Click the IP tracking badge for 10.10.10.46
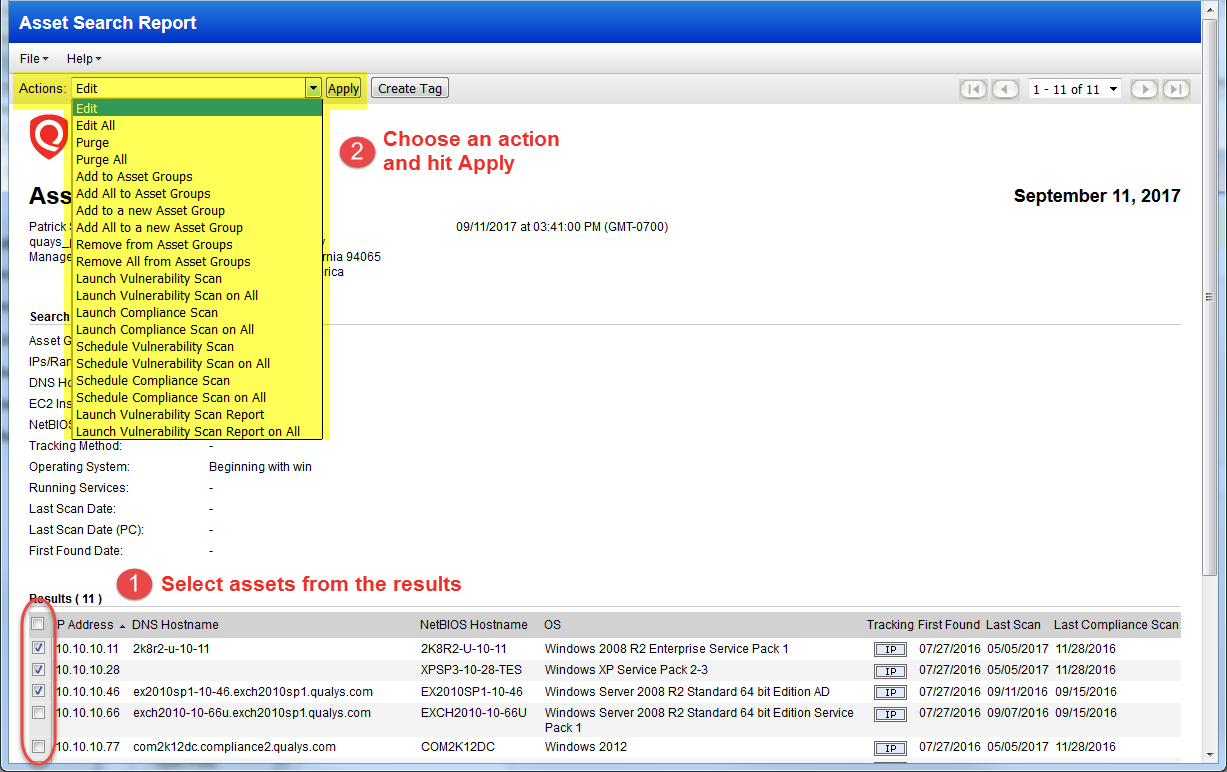This screenshot has height=772, width=1227. coord(889,691)
